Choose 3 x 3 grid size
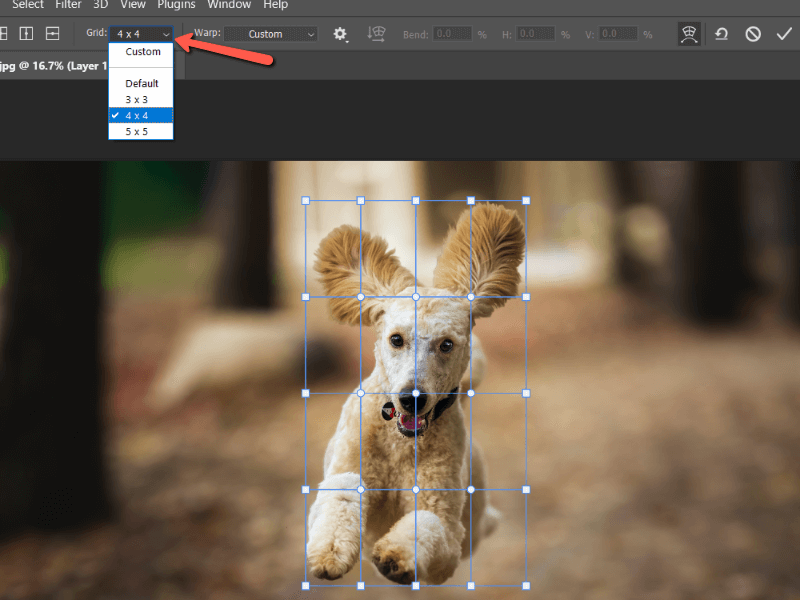 [141, 99]
